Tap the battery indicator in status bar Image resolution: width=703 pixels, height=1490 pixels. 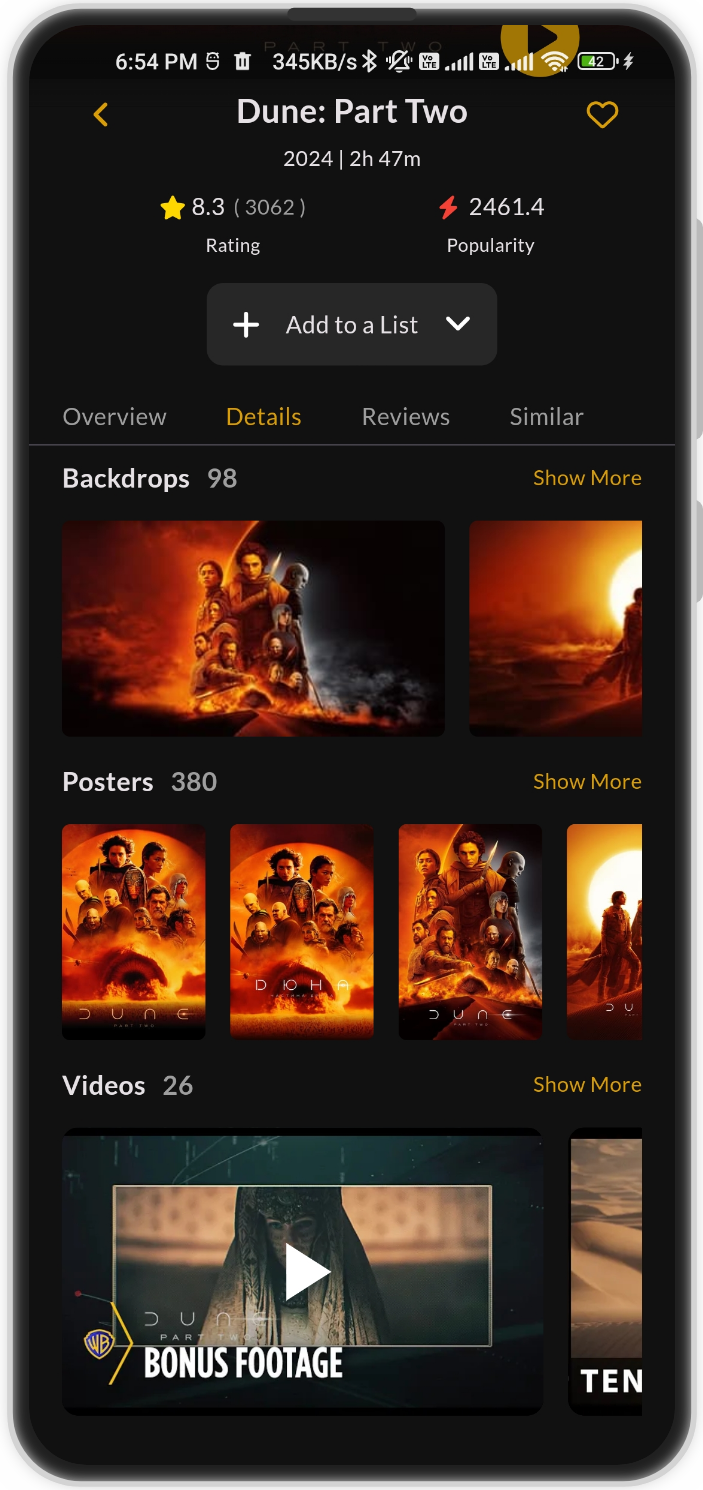click(597, 62)
